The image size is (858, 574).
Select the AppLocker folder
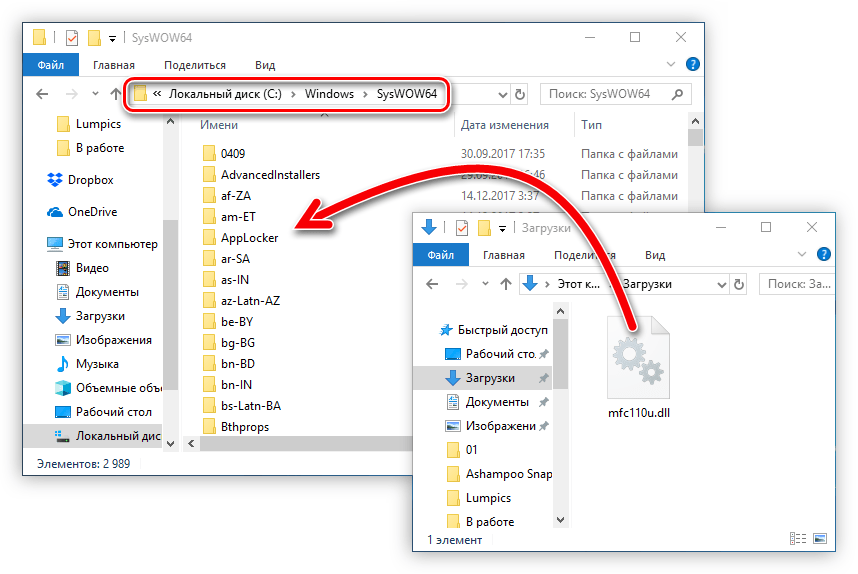[x=249, y=237]
